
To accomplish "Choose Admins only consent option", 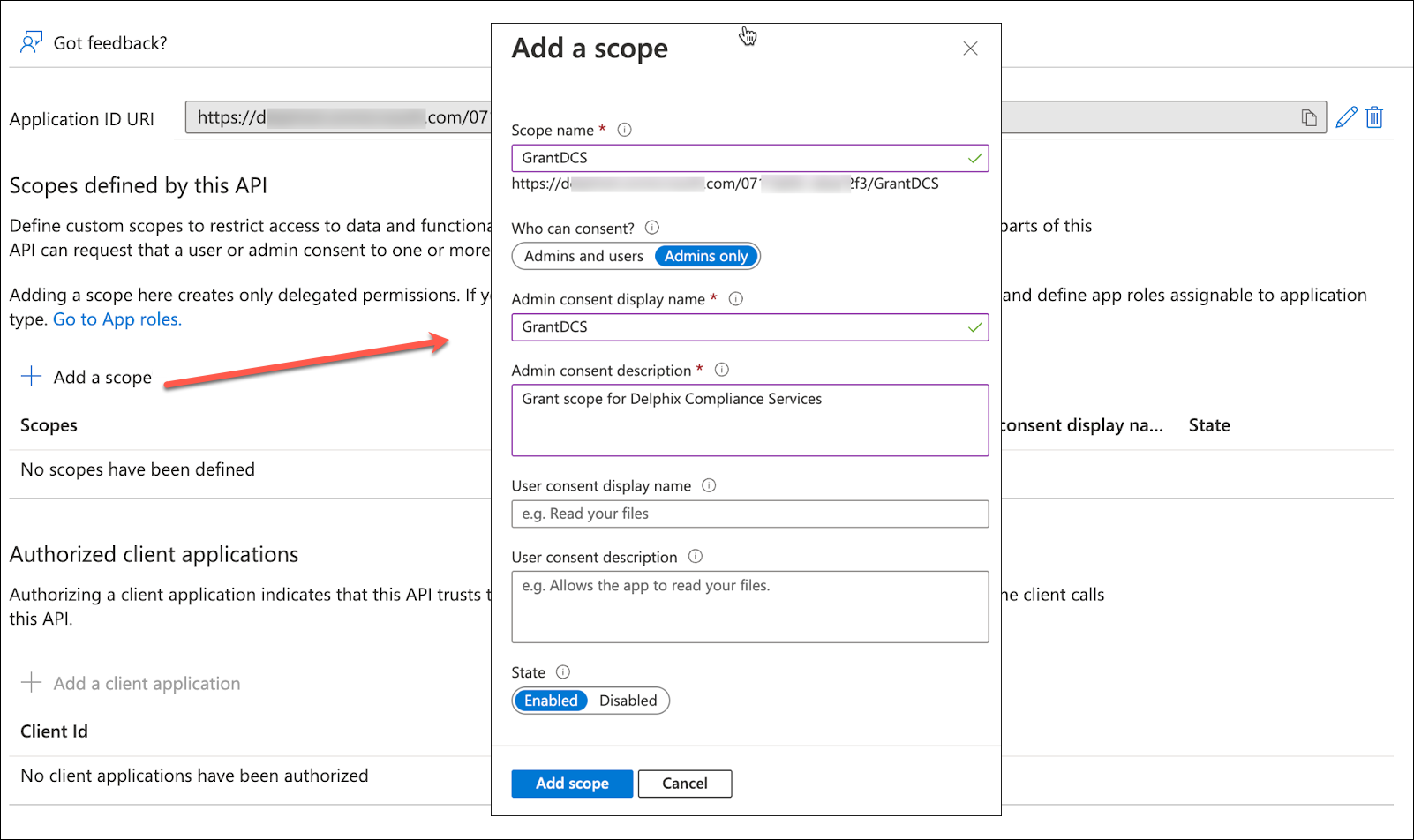I will point(706,256).
